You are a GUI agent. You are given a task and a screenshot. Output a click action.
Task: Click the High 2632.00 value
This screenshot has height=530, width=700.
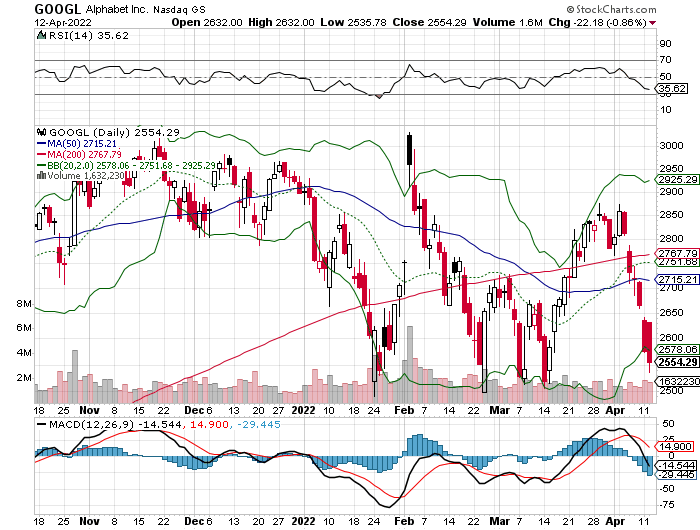[x=281, y=22]
